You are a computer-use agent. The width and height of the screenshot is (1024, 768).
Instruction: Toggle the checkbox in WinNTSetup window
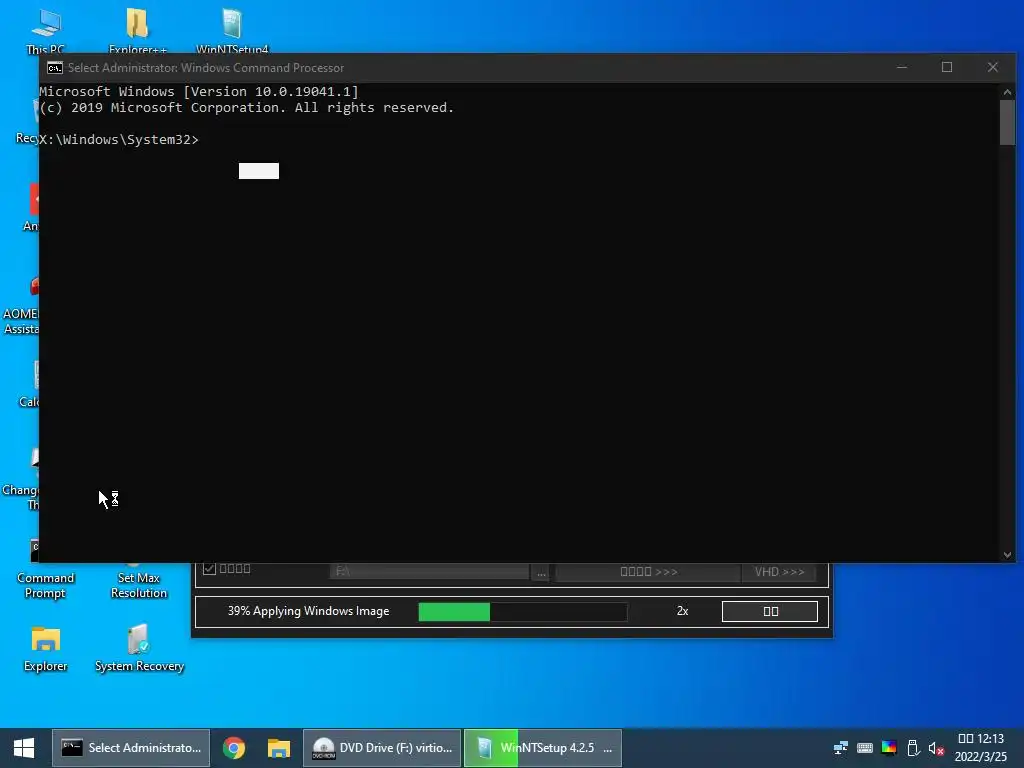(x=209, y=568)
